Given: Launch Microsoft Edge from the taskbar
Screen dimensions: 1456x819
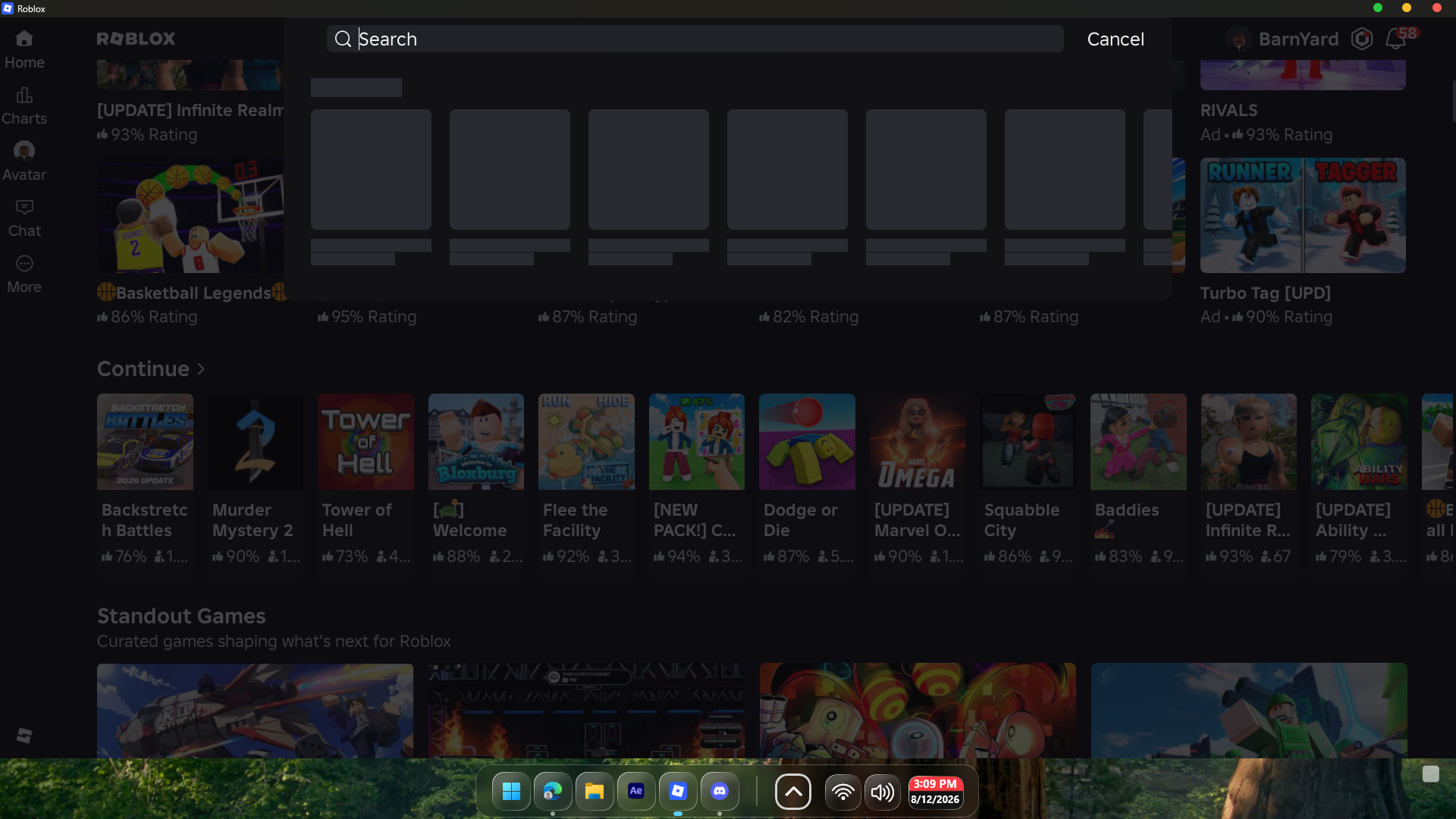Looking at the screenshot, I should [x=553, y=792].
